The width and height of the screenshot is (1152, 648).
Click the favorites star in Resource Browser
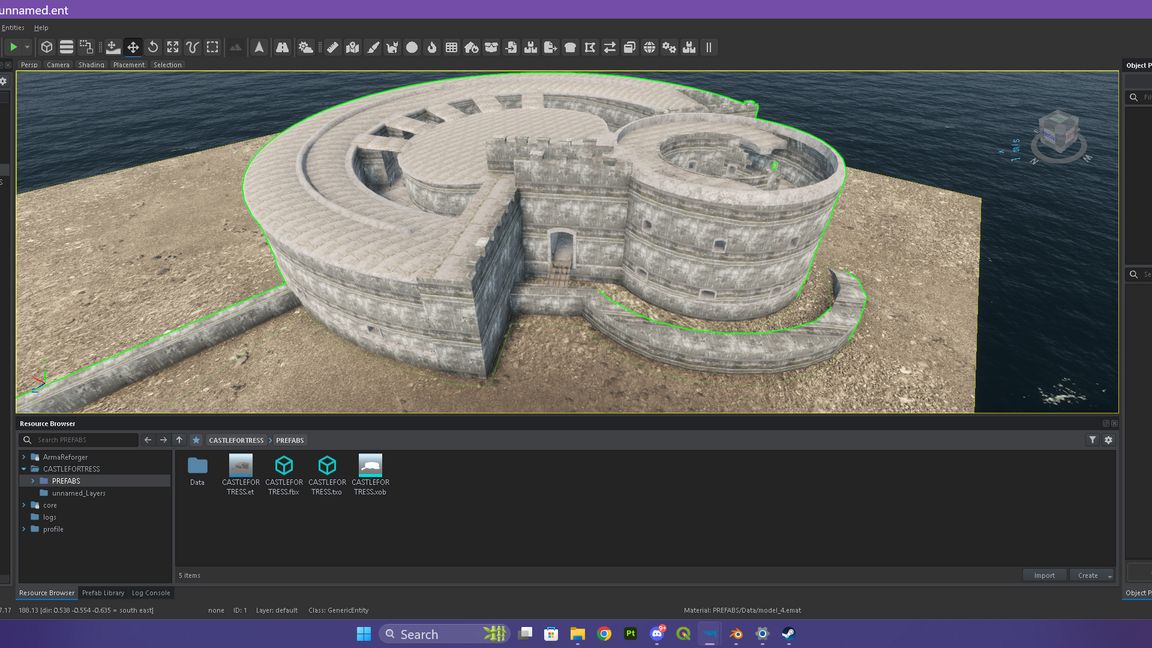[196, 440]
